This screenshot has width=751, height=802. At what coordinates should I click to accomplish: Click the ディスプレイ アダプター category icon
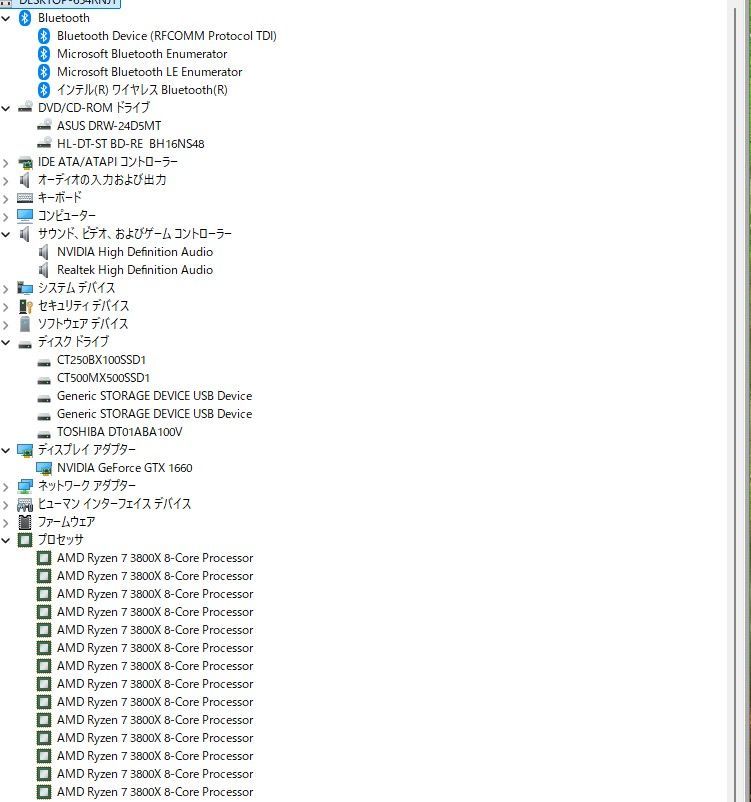pos(25,450)
